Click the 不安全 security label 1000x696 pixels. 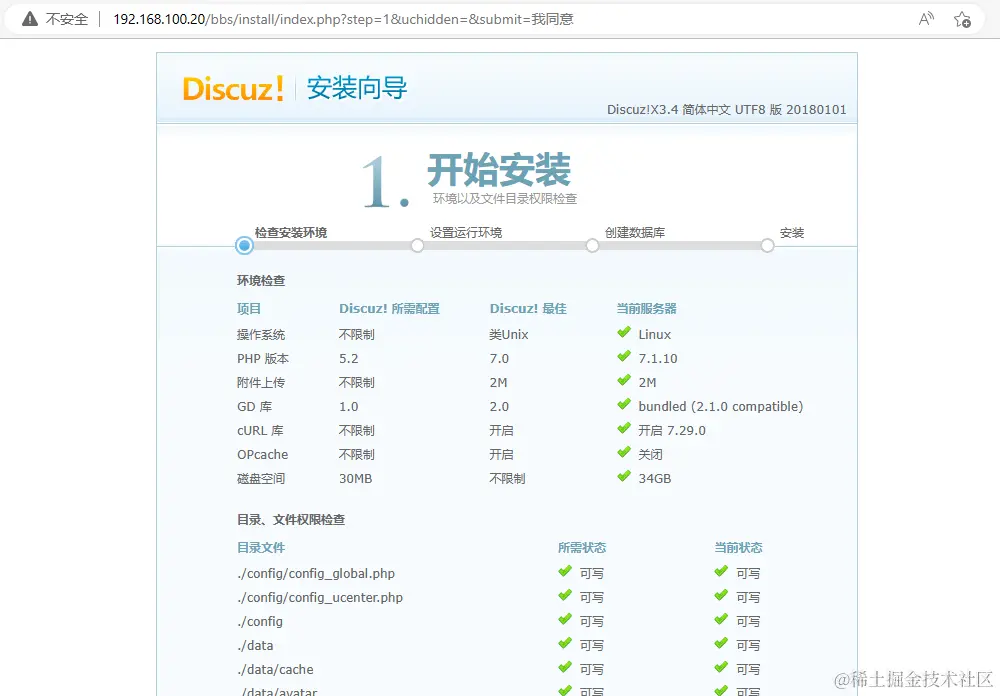pos(67,20)
